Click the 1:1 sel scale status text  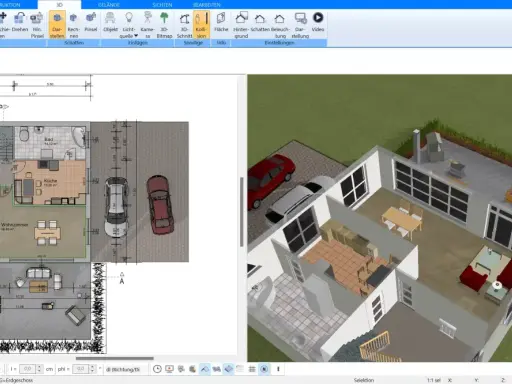click(434, 380)
